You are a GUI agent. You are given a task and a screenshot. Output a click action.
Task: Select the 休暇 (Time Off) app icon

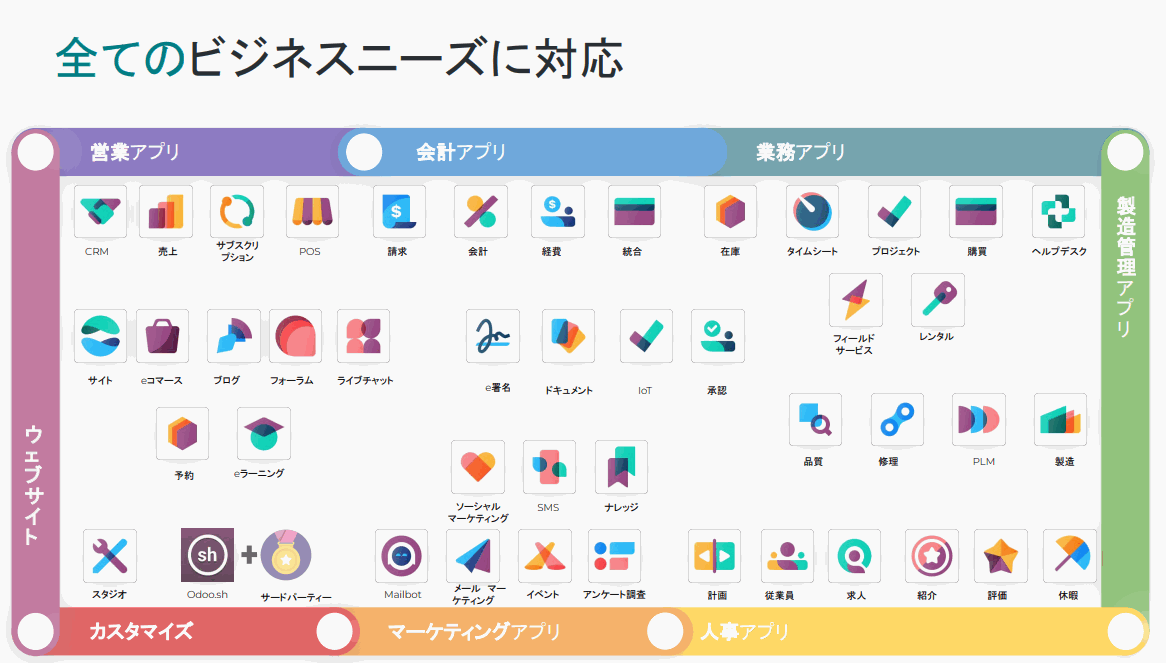tap(1069, 556)
